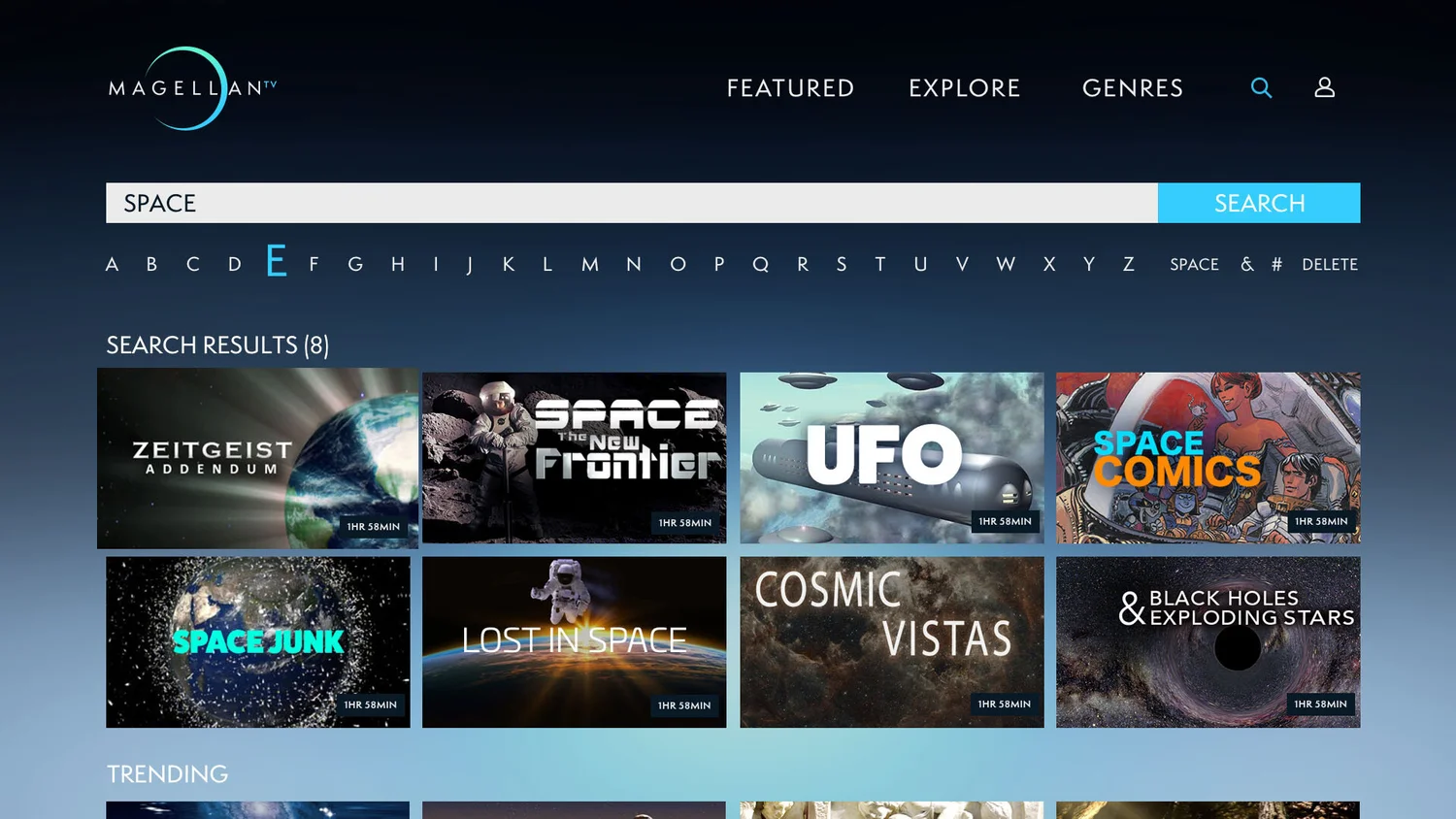Open the Featured section

pyautogui.click(x=790, y=88)
